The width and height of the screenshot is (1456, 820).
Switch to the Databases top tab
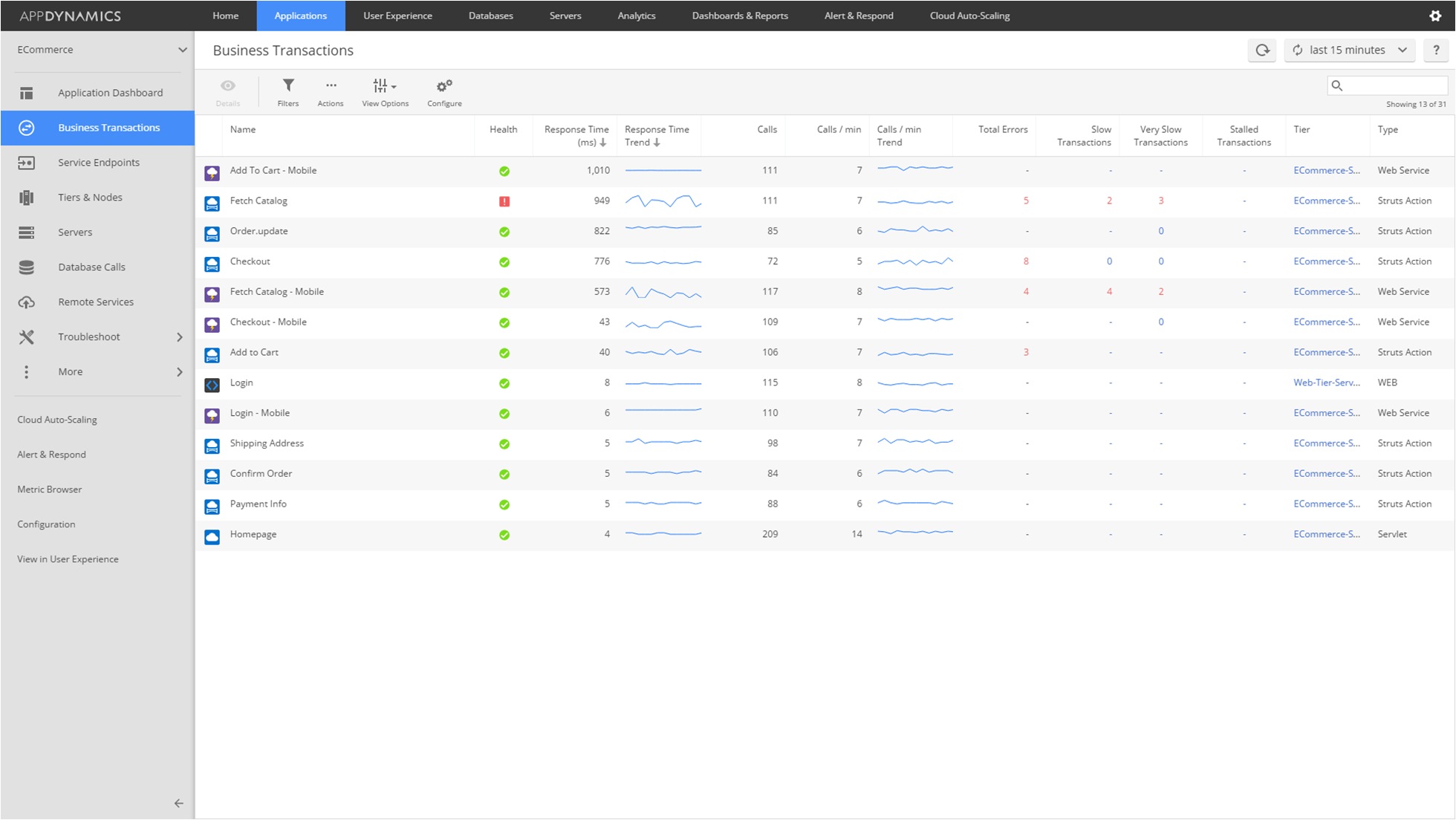pyautogui.click(x=490, y=16)
